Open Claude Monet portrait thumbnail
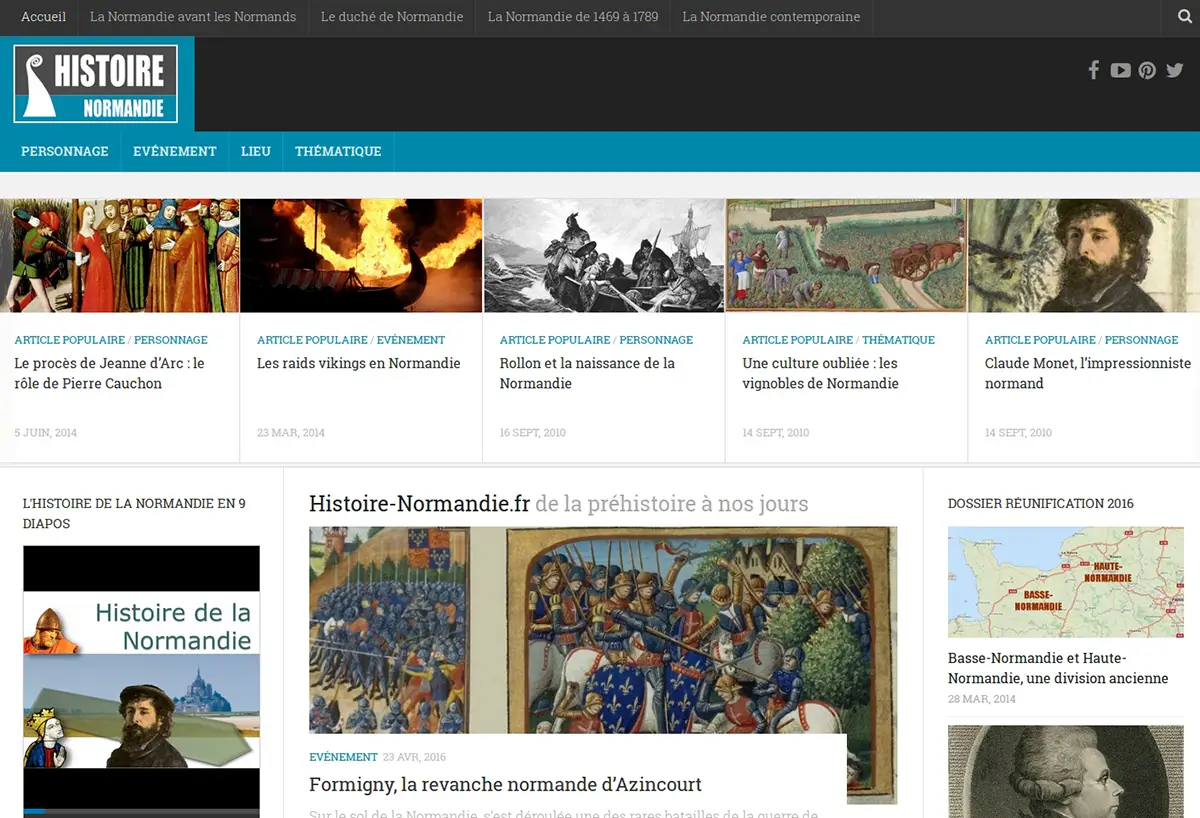Image resolution: width=1200 pixels, height=818 pixels. (1084, 256)
